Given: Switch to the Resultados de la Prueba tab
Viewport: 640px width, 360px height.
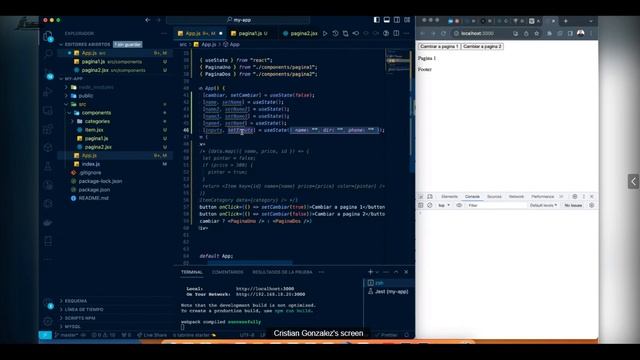Looking at the screenshot, I should 282,272.
